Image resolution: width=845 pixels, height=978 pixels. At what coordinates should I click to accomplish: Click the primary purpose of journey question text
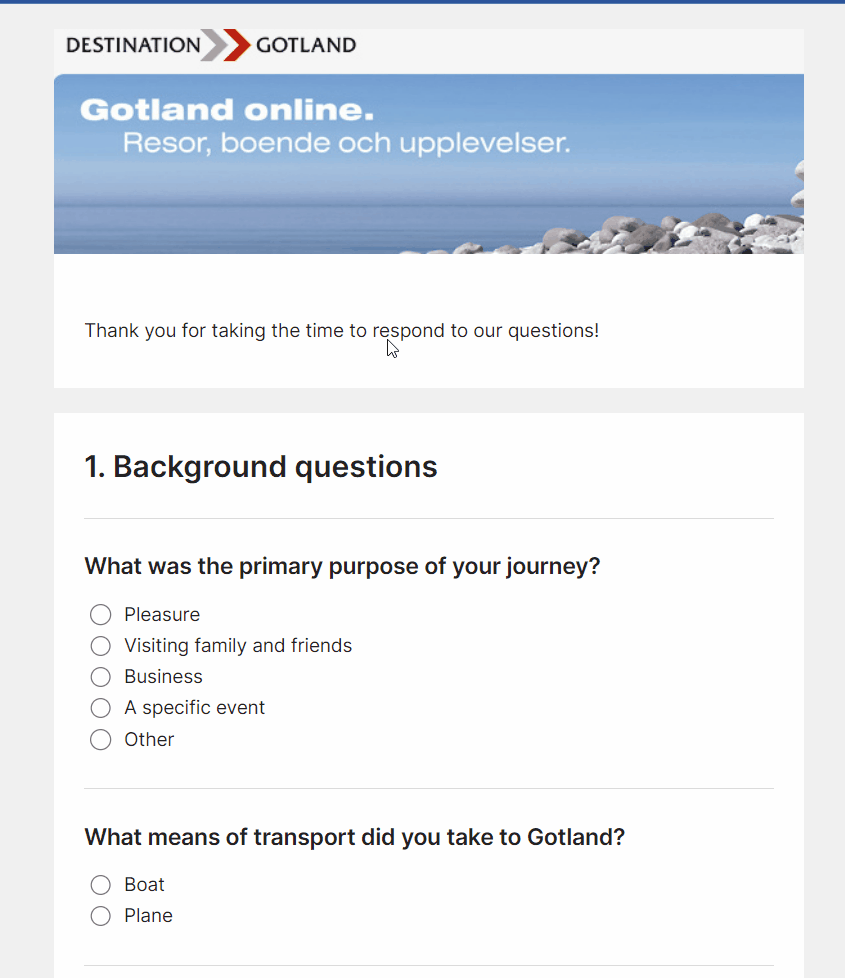point(342,566)
